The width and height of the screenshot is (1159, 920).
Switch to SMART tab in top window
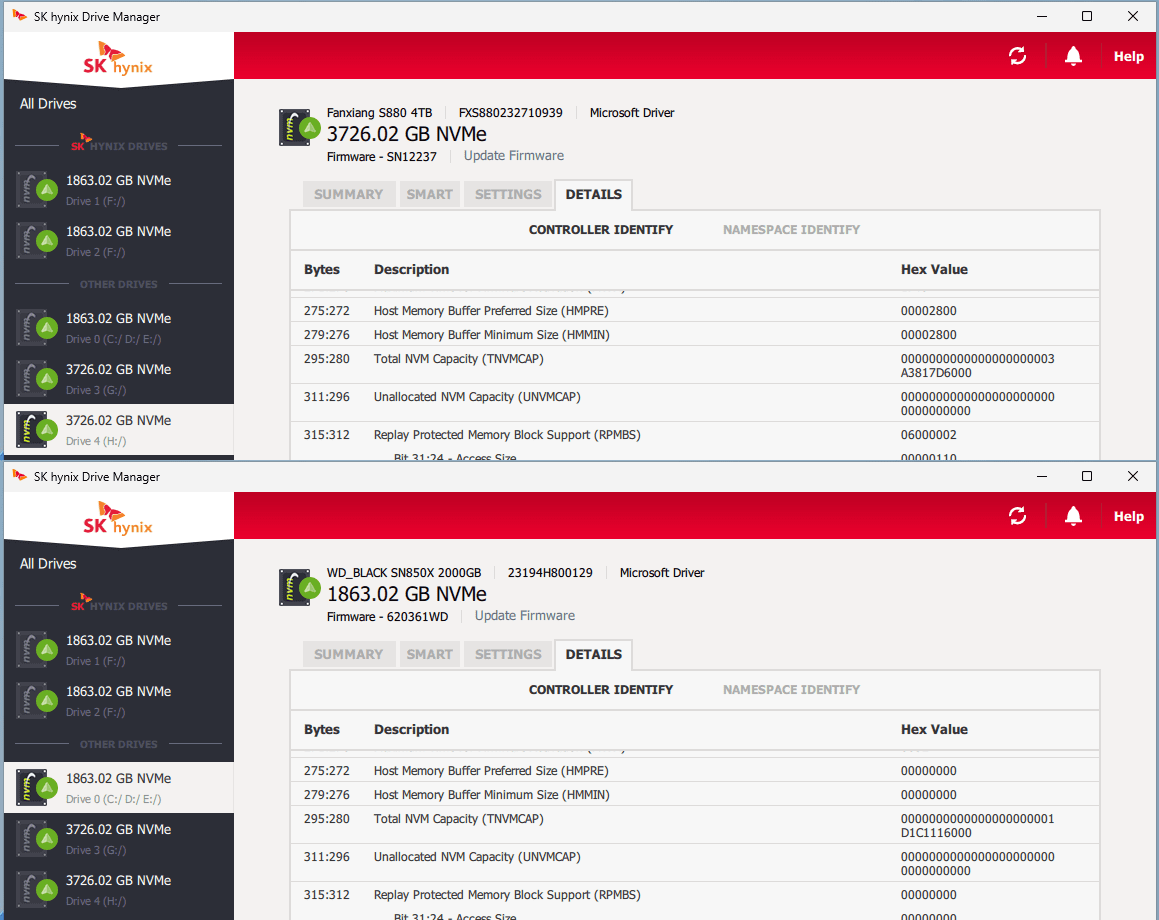pos(429,194)
